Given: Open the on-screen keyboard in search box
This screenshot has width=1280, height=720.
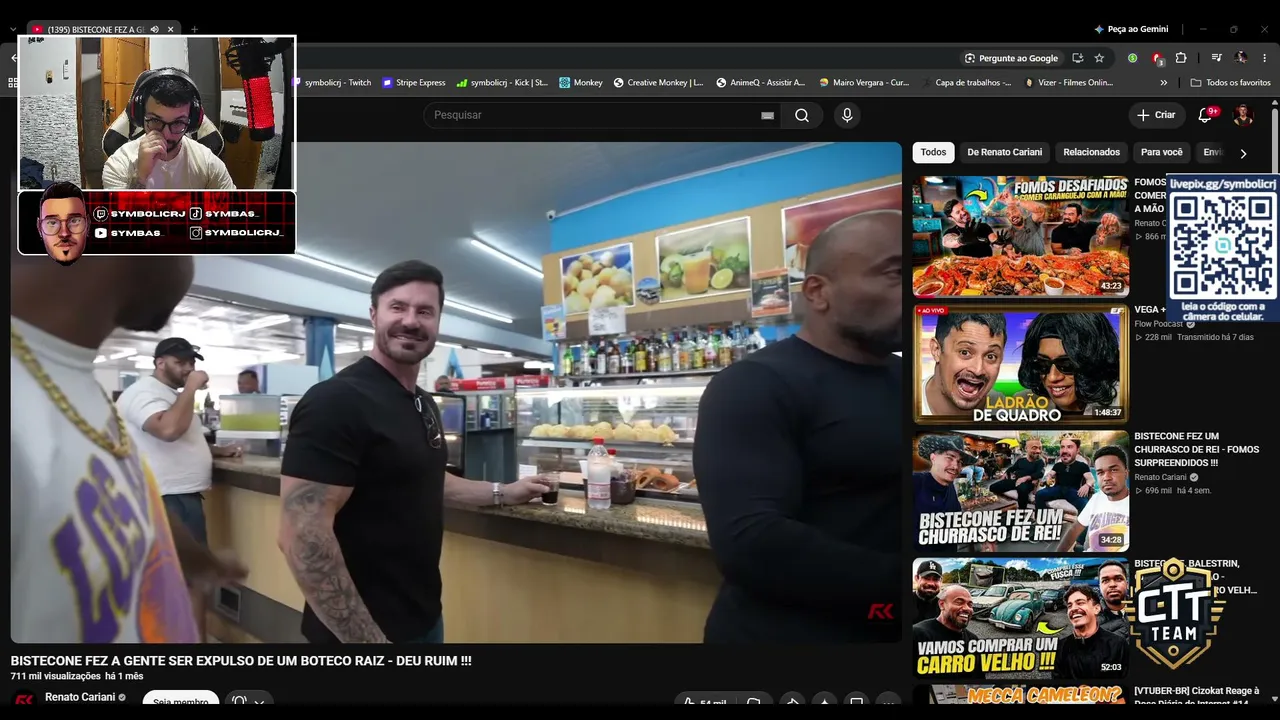Looking at the screenshot, I should click(767, 115).
